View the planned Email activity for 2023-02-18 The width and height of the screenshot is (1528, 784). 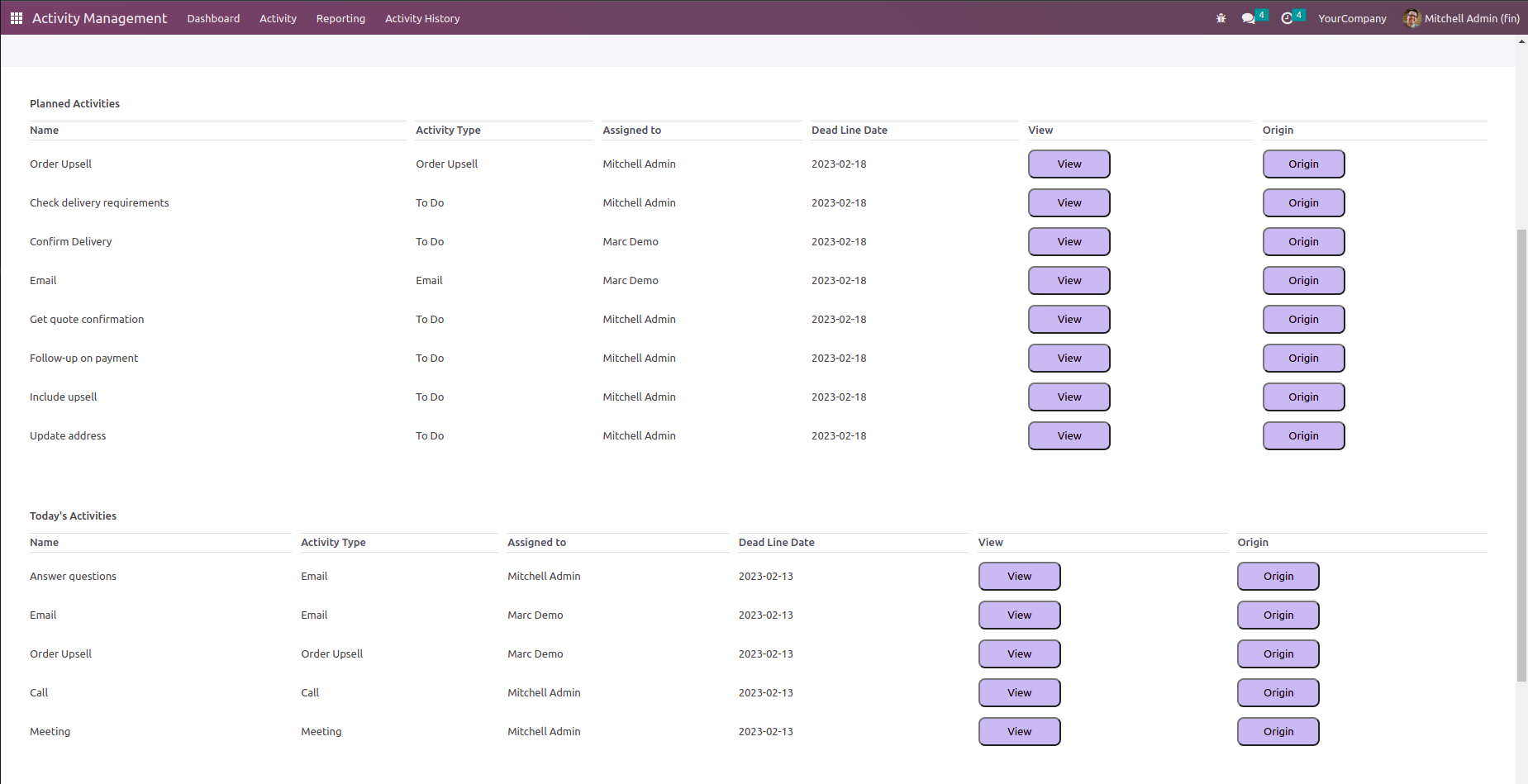(x=1069, y=280)
